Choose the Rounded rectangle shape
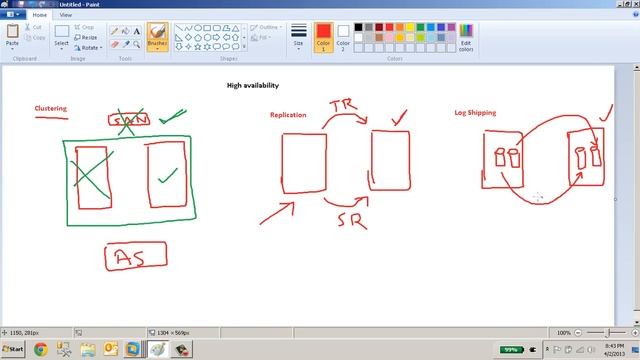Image resolution: width=640 pixels, height=360 pixels. pos(216,28)
